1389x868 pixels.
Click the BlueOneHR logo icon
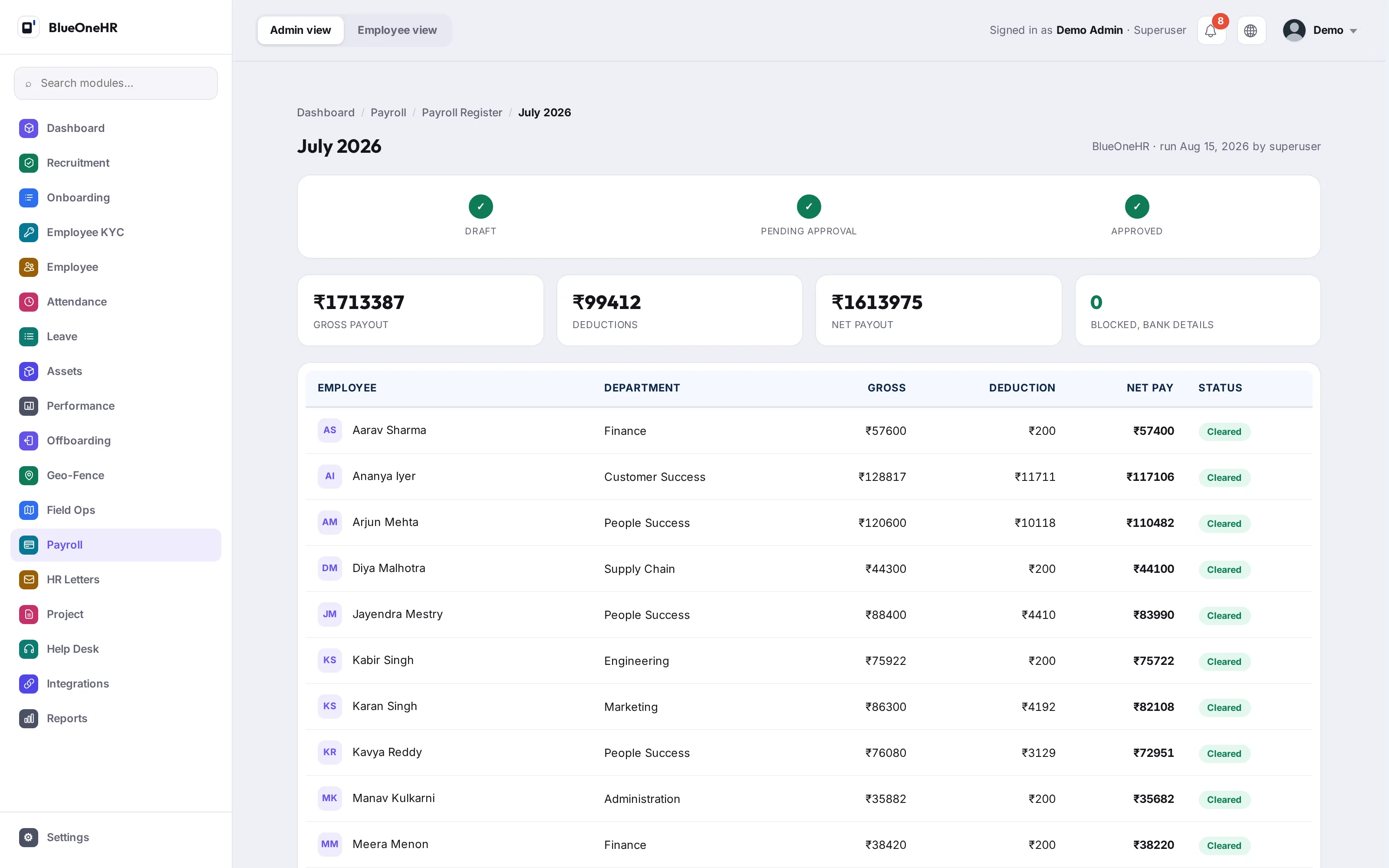28,27
